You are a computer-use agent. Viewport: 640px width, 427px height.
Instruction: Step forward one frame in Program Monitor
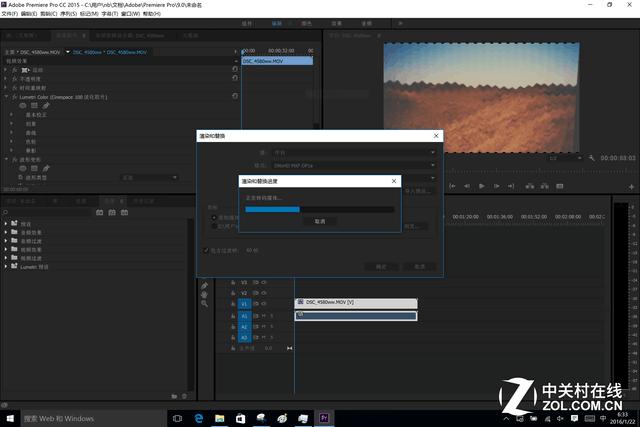click(496, 186)
